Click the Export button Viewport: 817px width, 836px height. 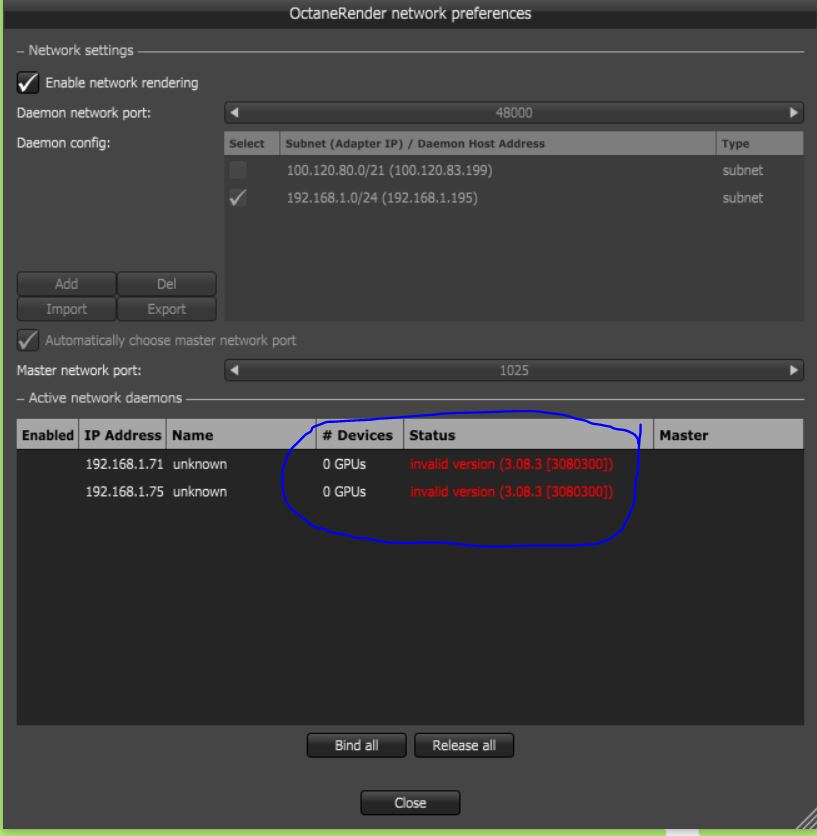(x=166, y=309)
